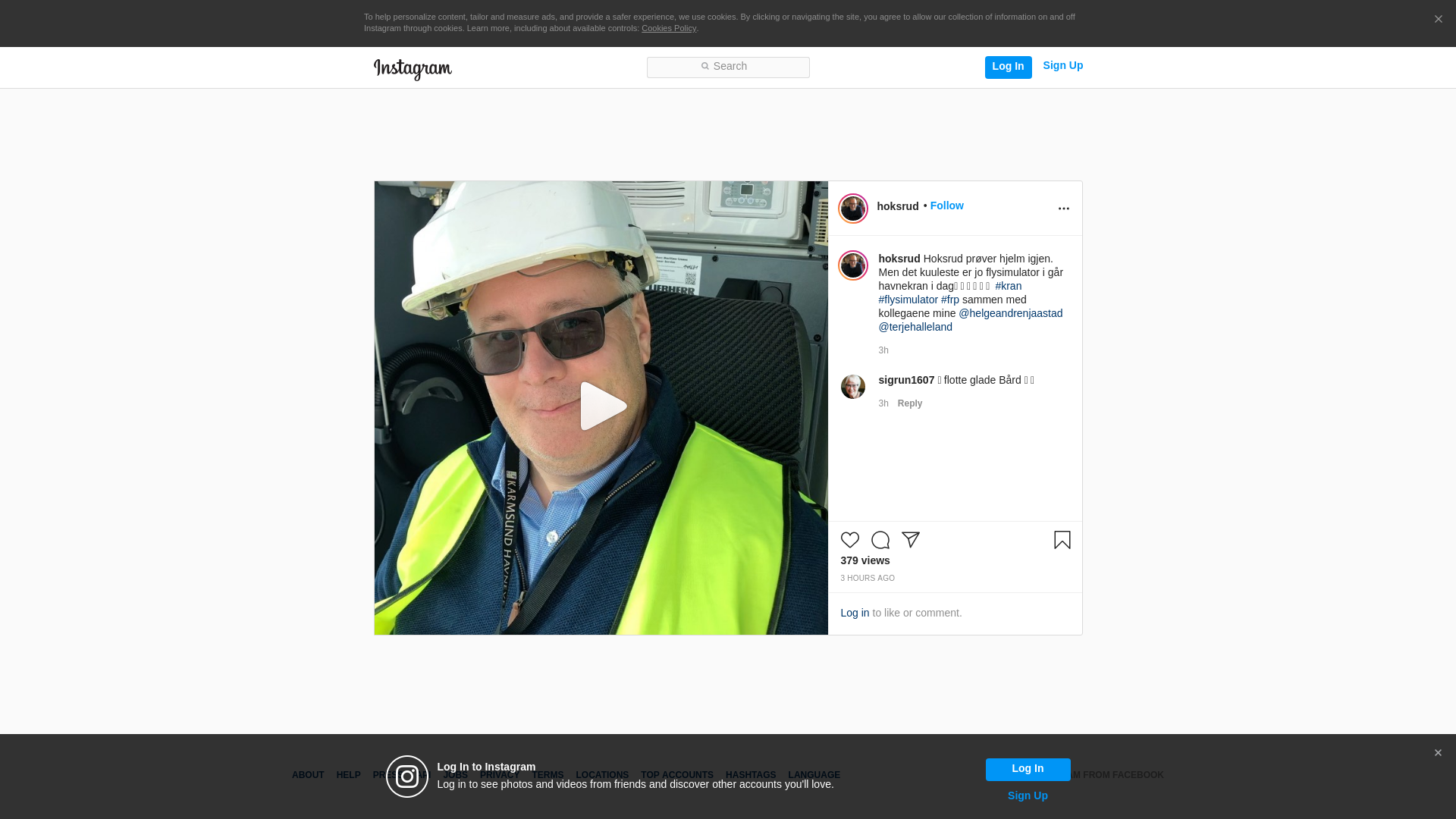Open hoksrud profile picture in header
Image resolution: width=1456 pixels, height=819 pixels.
(x=852, y=209)
